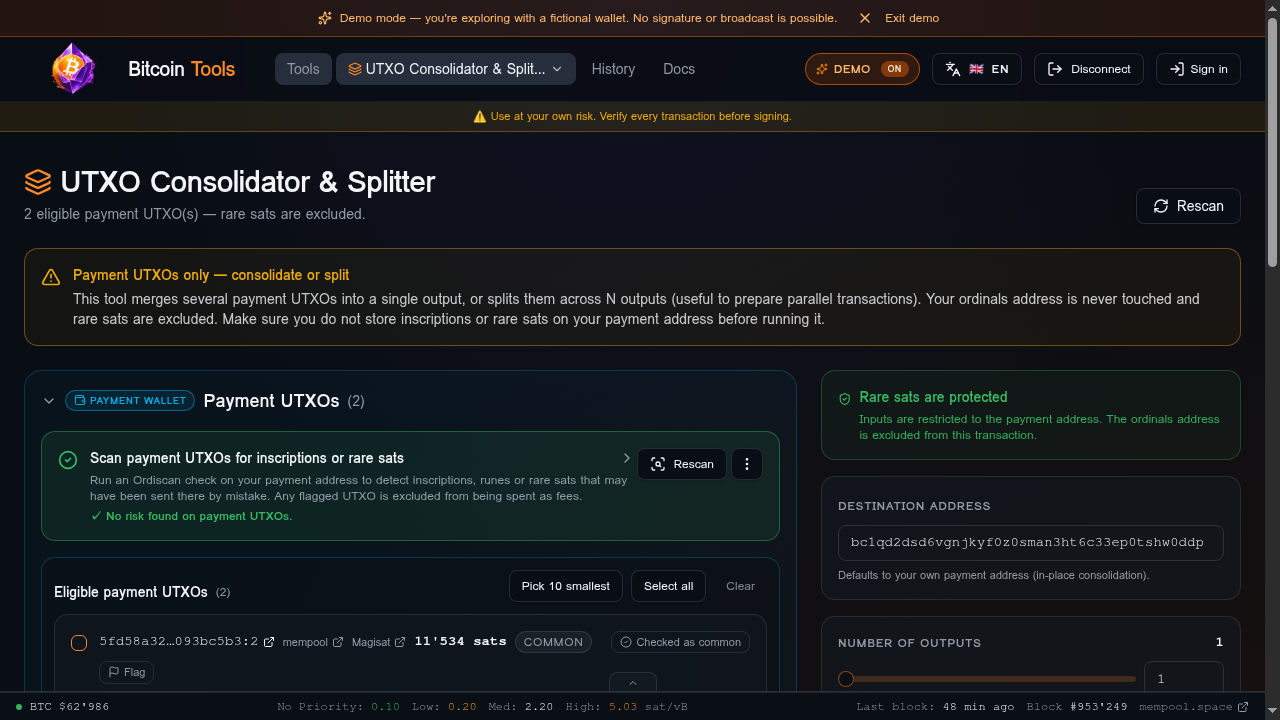Viewport: 1280px width, 720px height.
Task: Click the collapse-up chevron tab below UTXO row
Action: (x=633, y=683)
